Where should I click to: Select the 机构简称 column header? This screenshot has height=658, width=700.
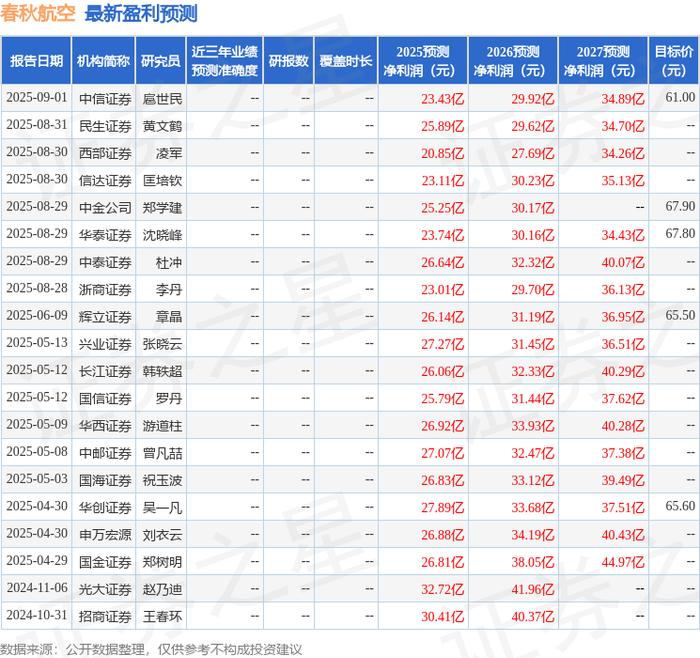103,61
